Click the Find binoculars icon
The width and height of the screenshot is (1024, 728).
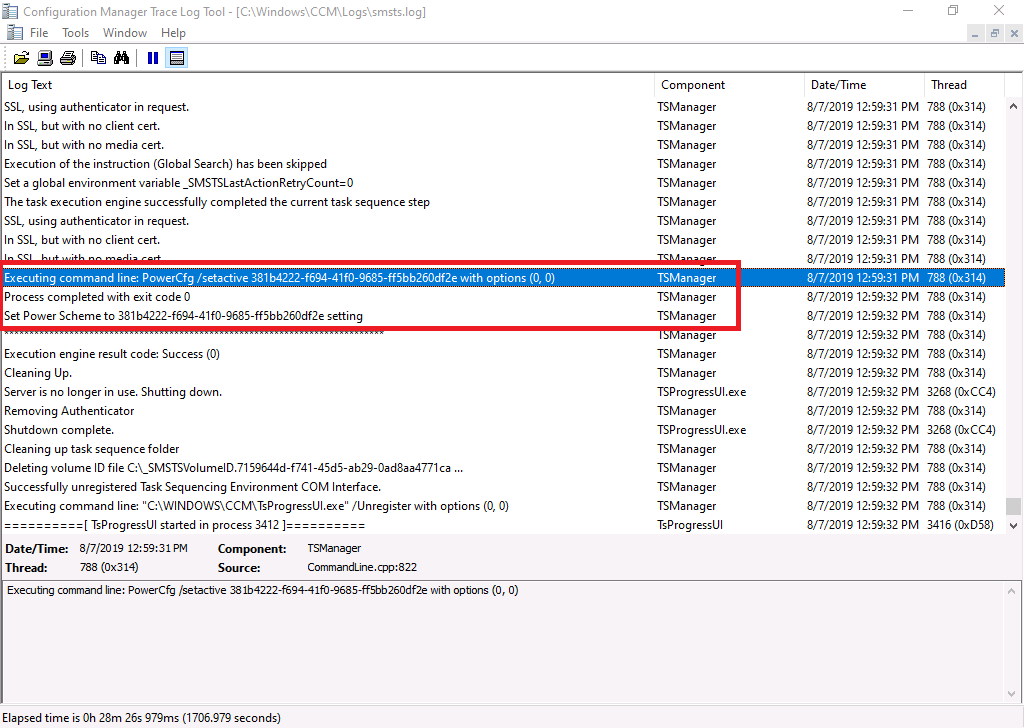point(121,58)
